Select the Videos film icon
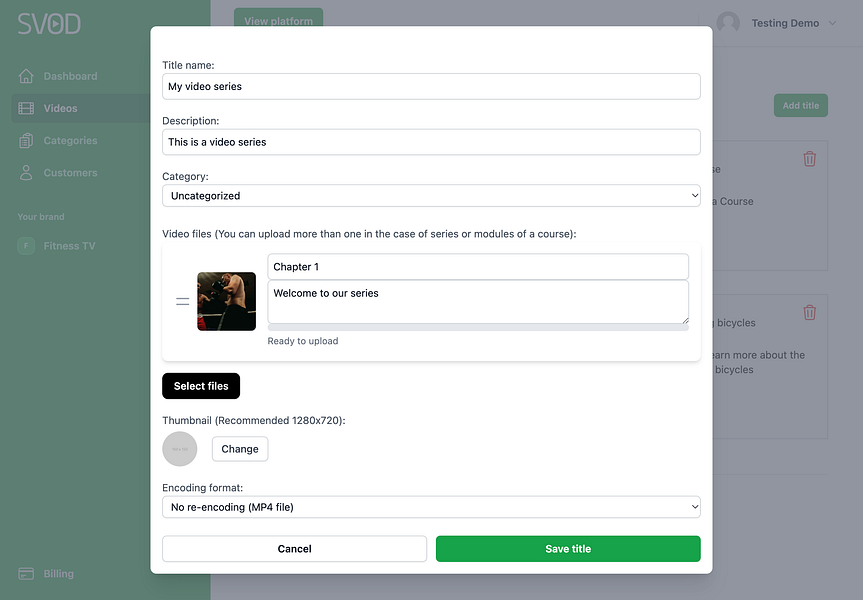Screen dimensions: 863x600 point(26,108)
